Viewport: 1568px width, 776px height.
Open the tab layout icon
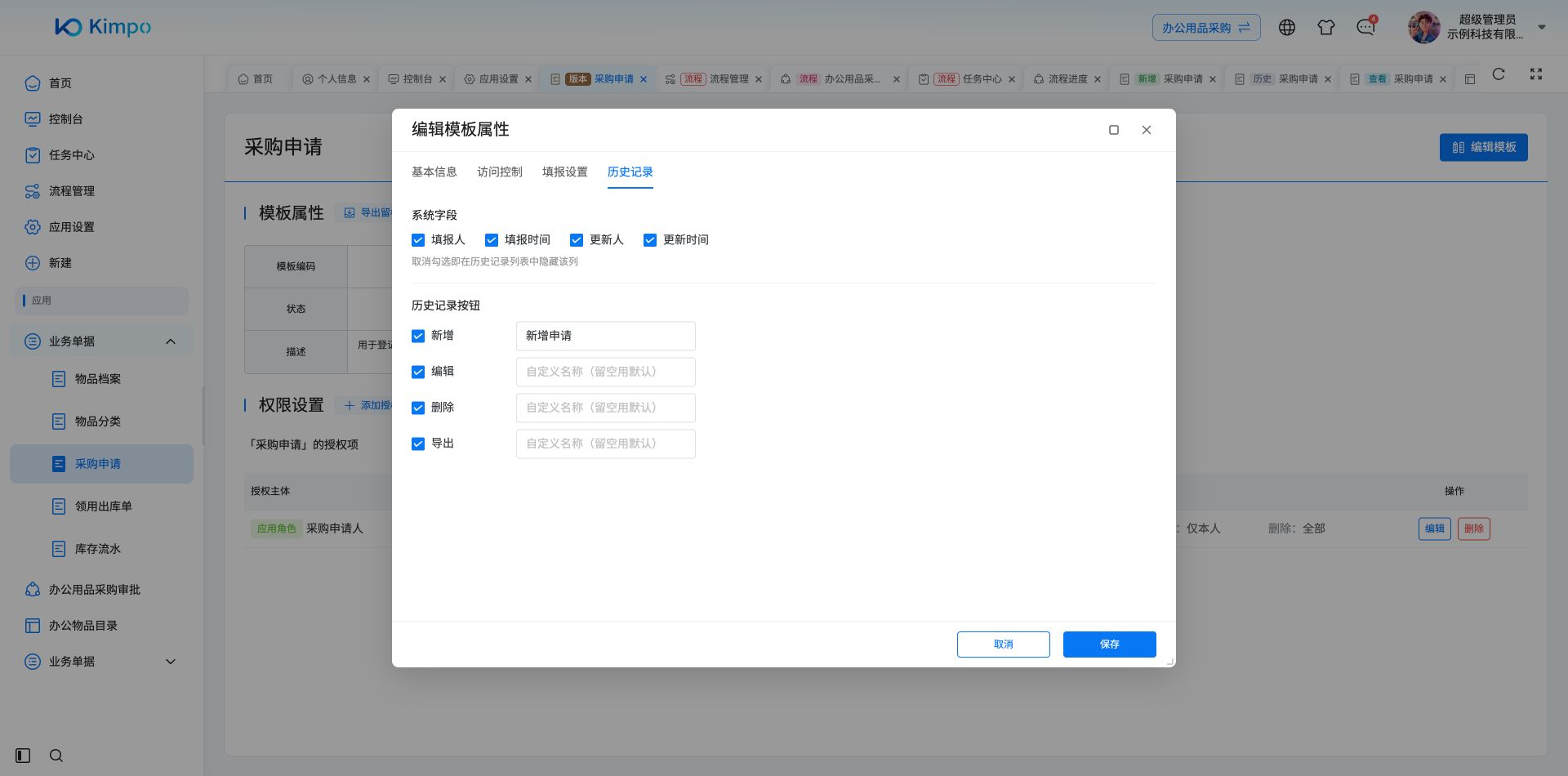pyautogui.click(x=1470, y=79)
